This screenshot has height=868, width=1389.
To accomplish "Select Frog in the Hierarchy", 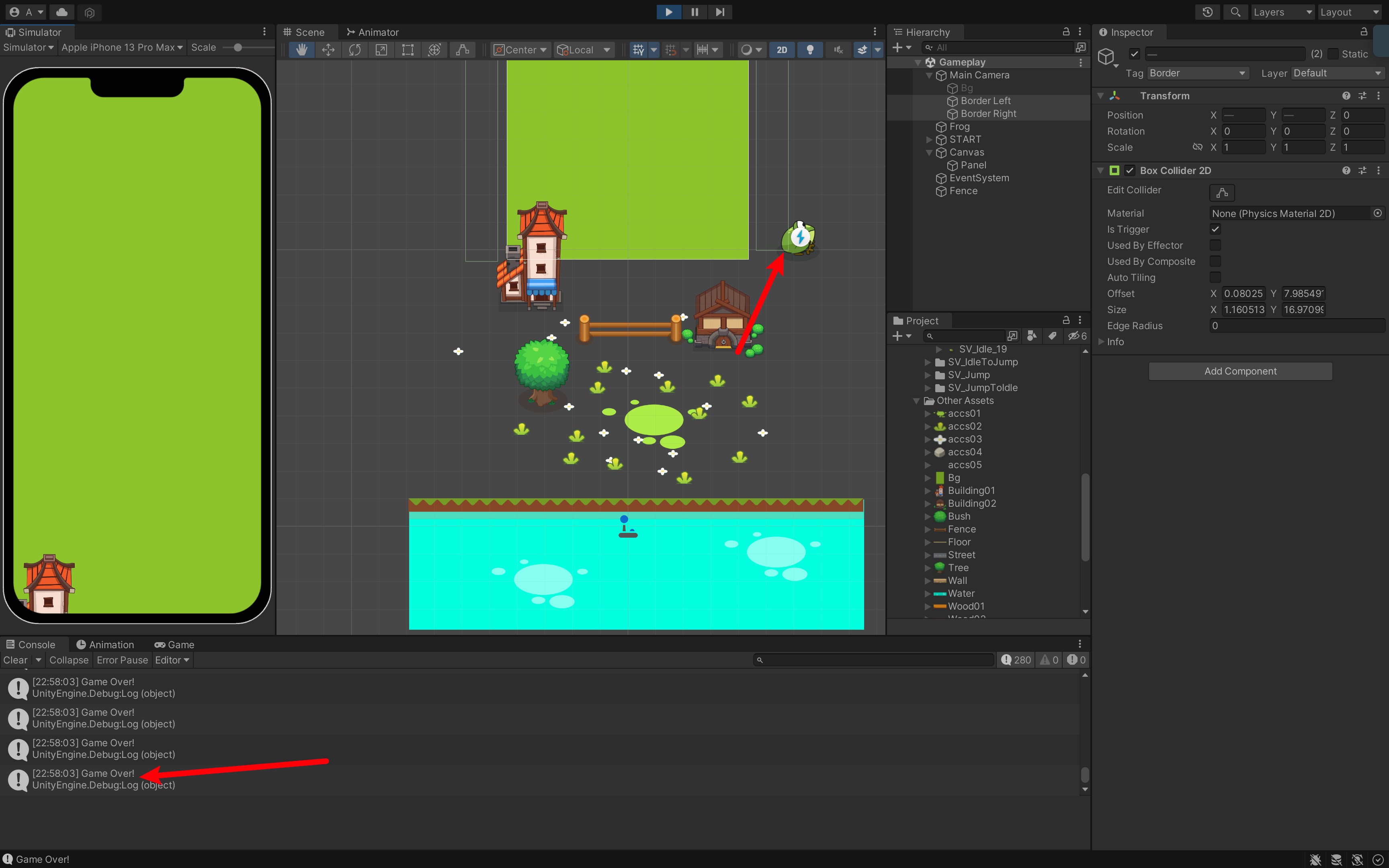I will (959, 126).
